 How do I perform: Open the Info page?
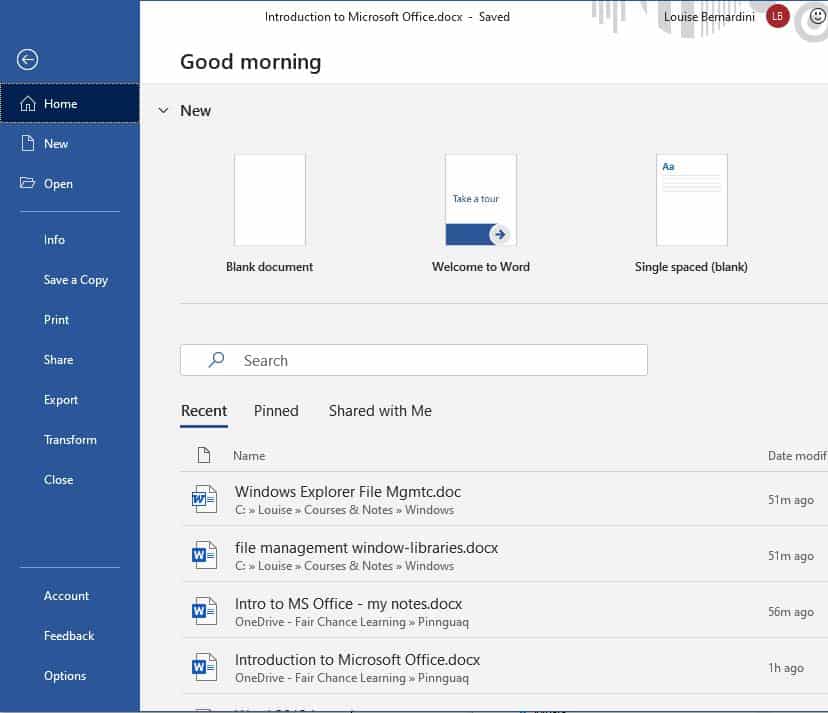(54, 240)
